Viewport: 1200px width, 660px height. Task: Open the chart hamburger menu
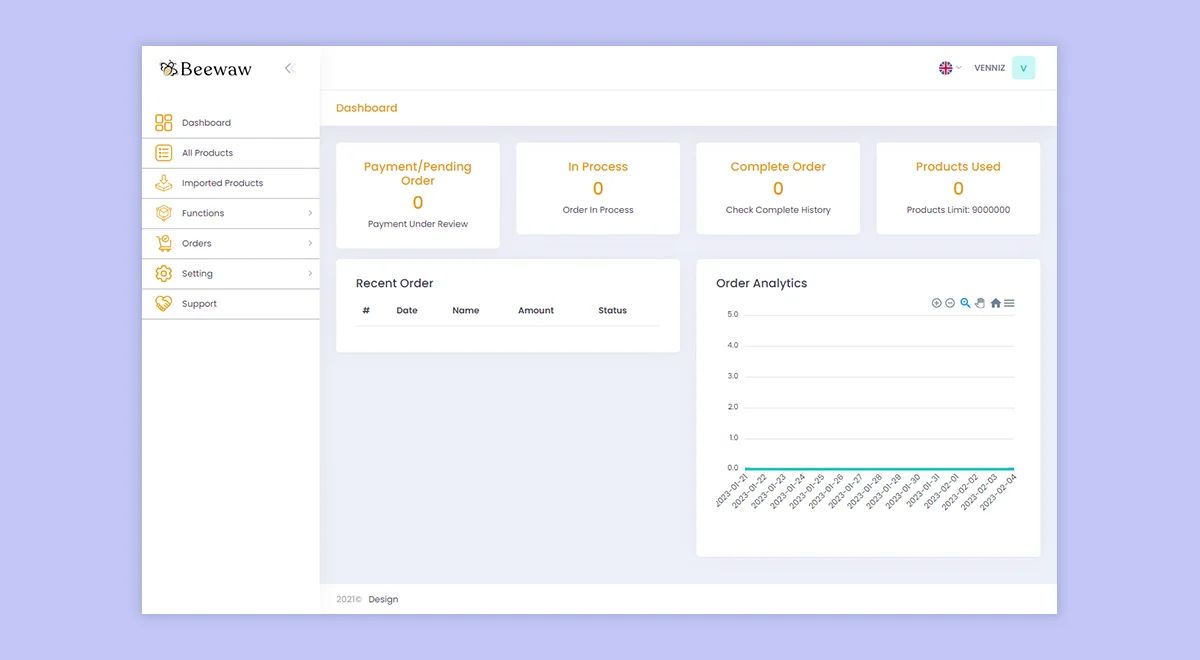point(1009,303)
